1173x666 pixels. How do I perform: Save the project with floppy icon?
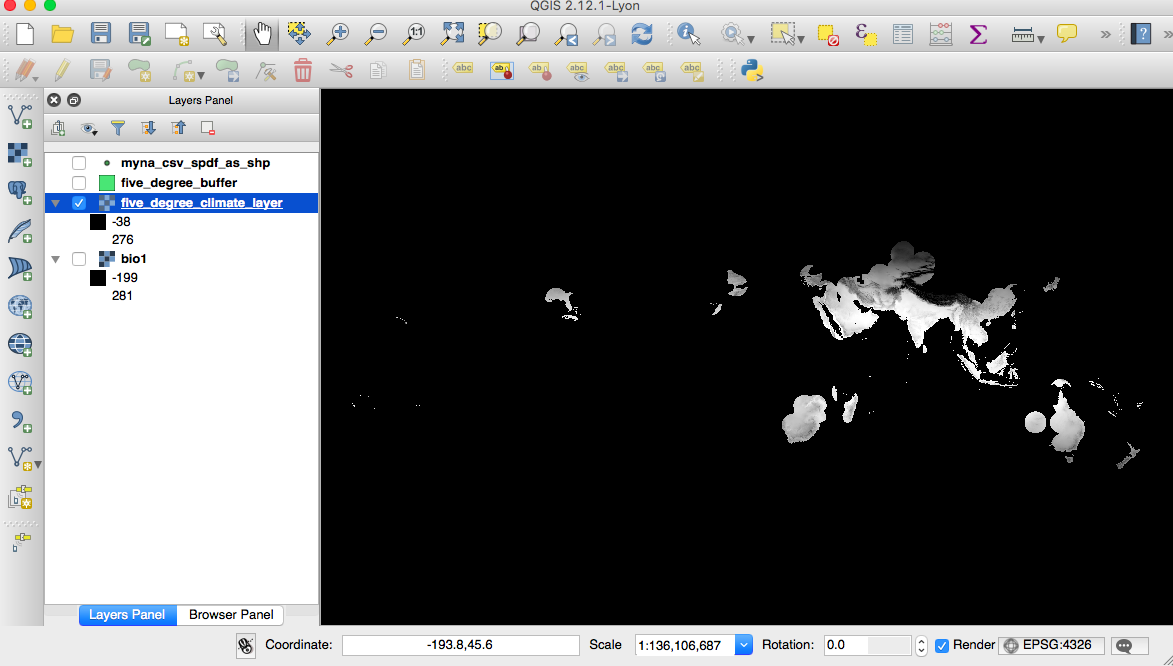(x=100, y=34)
